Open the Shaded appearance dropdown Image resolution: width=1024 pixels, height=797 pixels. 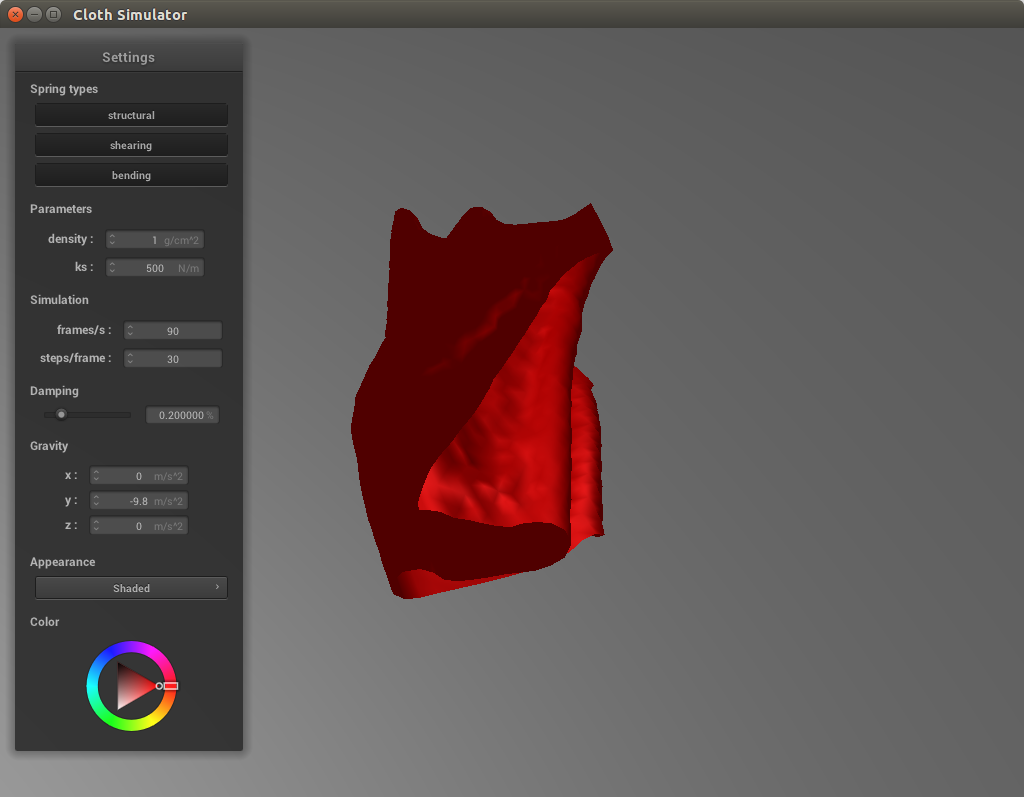point(131,588)
